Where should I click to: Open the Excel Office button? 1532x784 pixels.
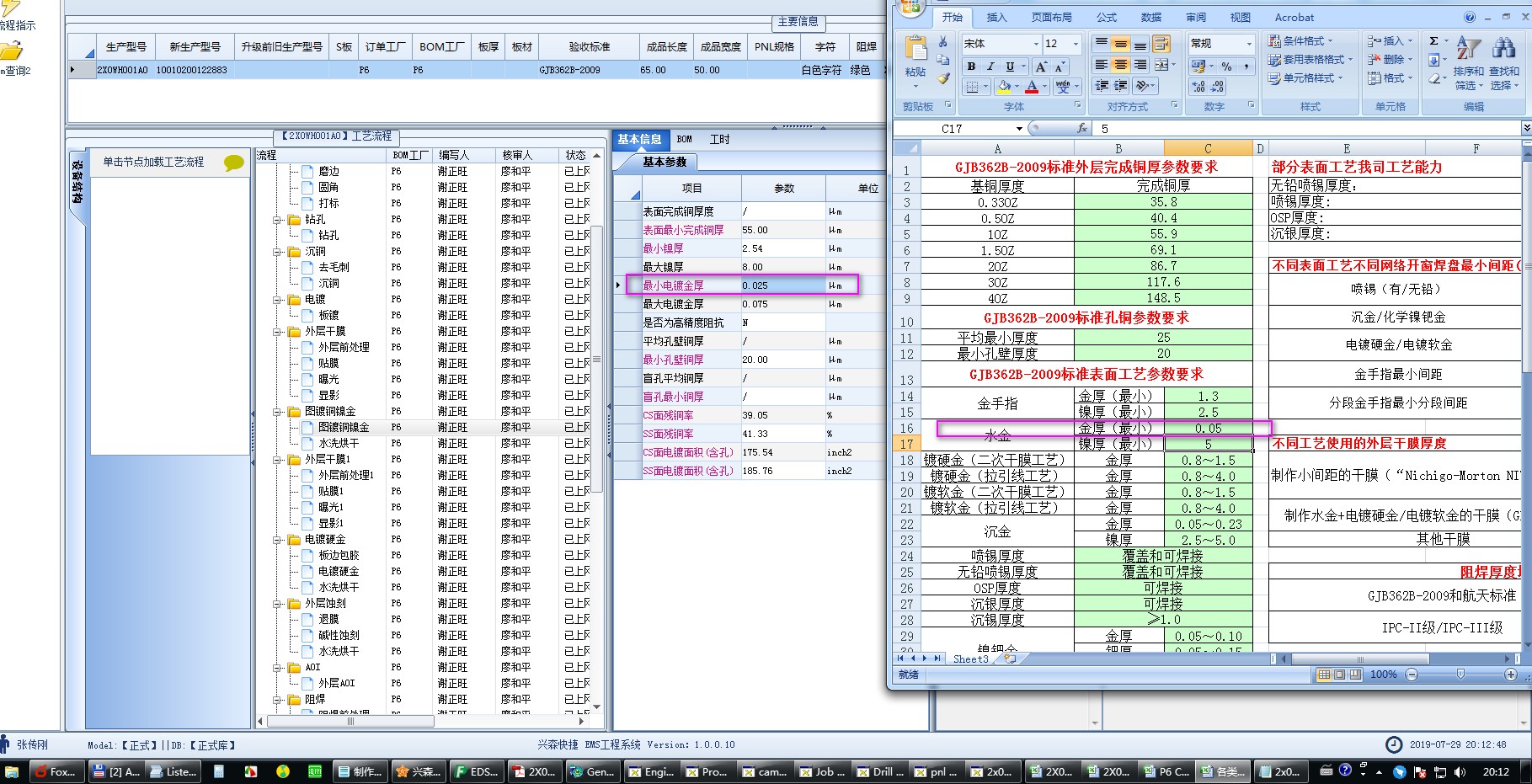911,8
